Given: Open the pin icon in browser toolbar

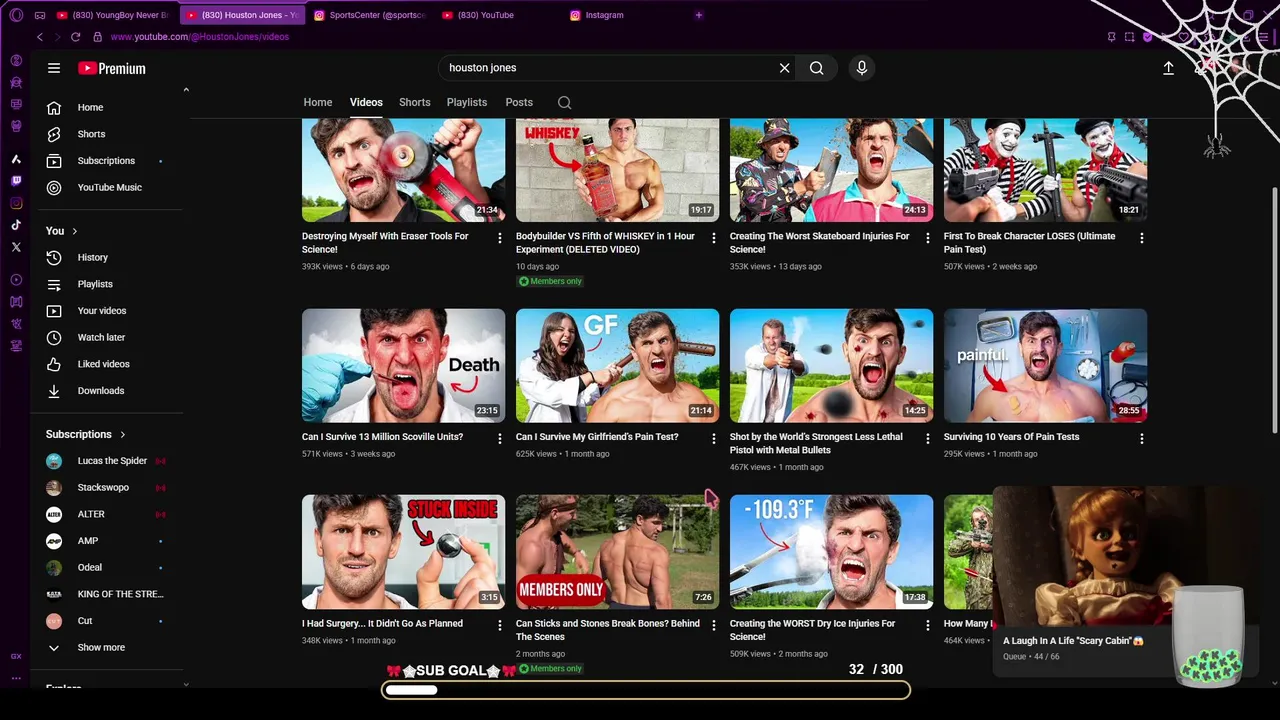Looking at the screenshot, I should pyautogui.click(x=1111, y=37).
